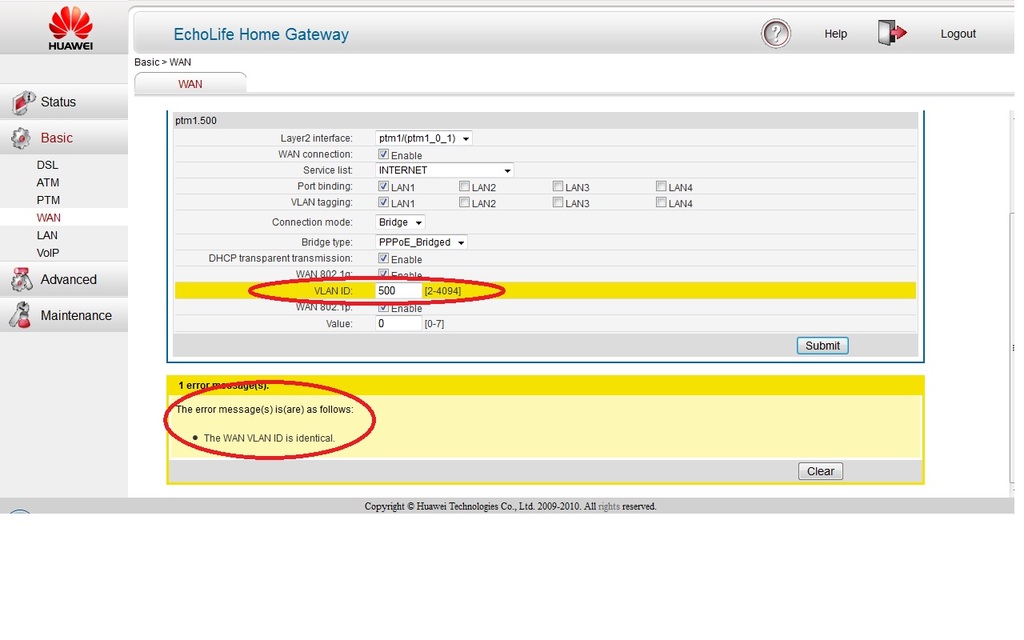Open the DSL menu item
This screenshot has width=1024, height=640.
(x=48, y=165)
